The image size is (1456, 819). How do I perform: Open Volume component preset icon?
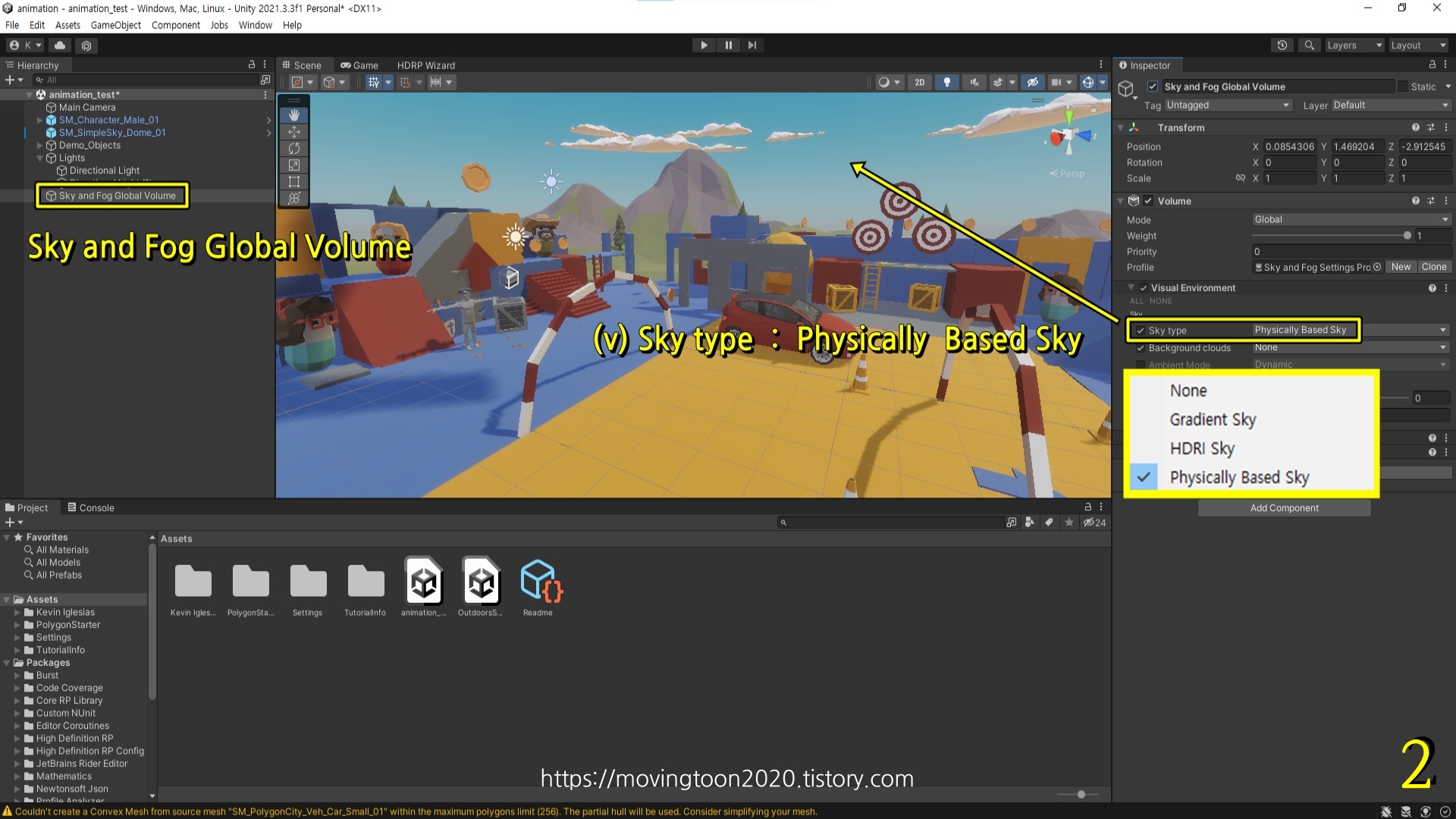click(1431, 201)
